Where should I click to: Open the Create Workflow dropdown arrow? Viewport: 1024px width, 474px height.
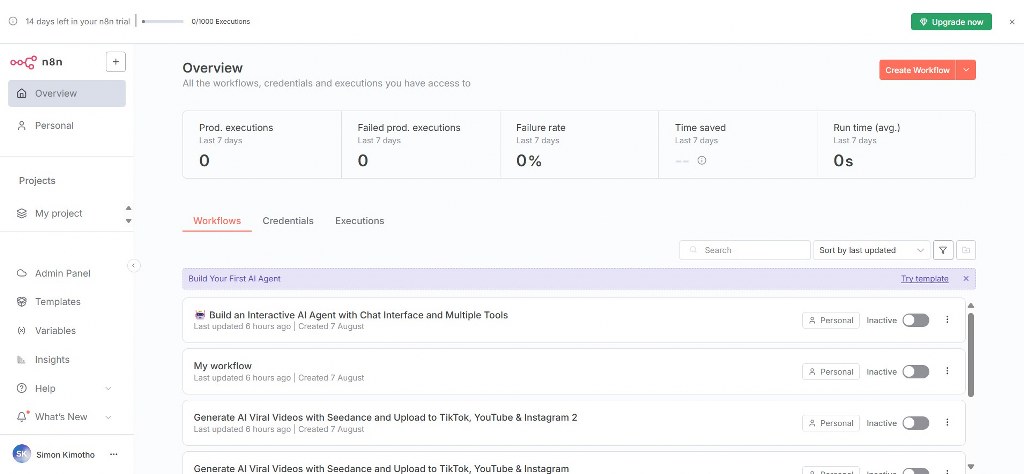[x=966, y=70]
